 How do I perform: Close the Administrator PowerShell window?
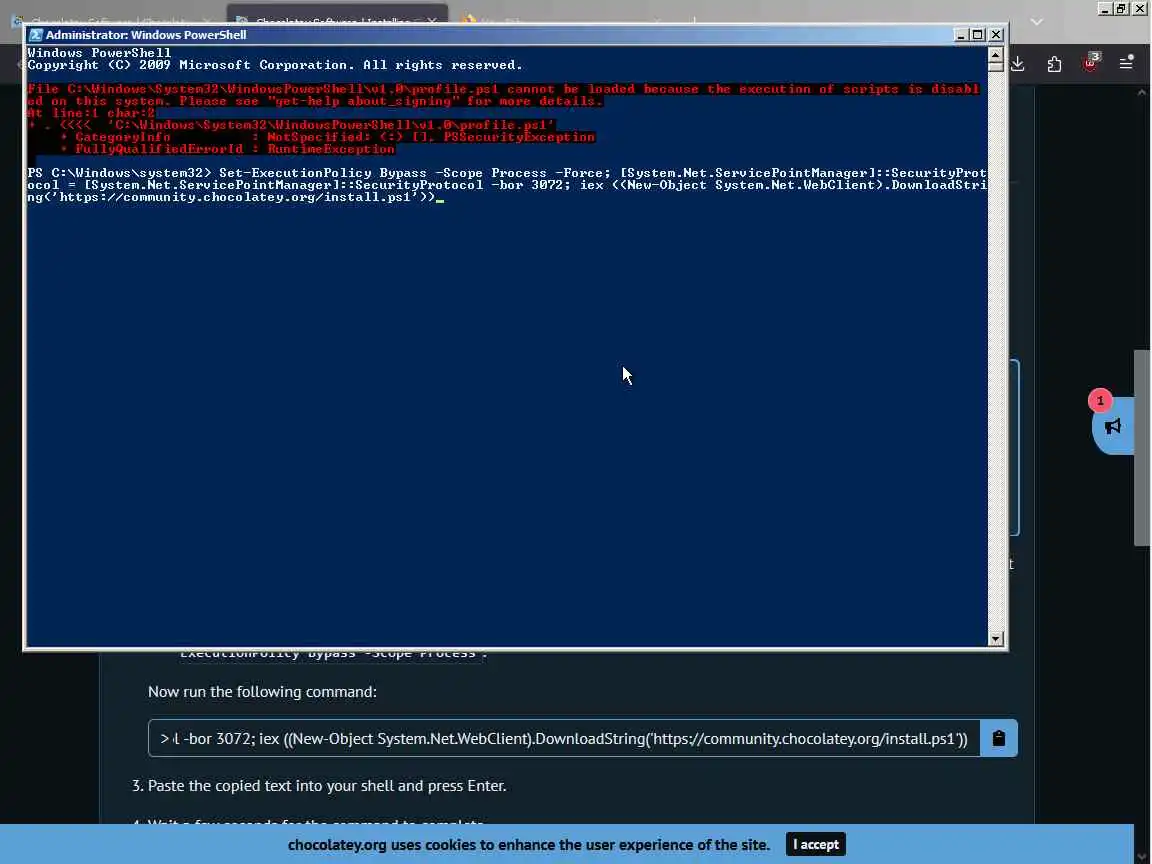click(996, 35)
